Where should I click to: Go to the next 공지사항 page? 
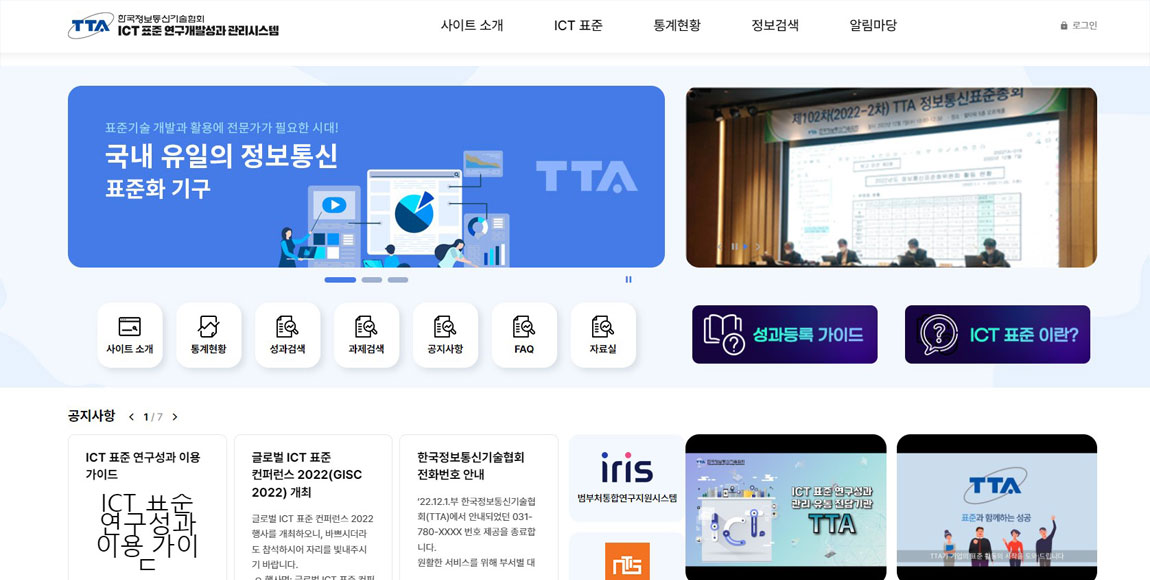point(175,417)
